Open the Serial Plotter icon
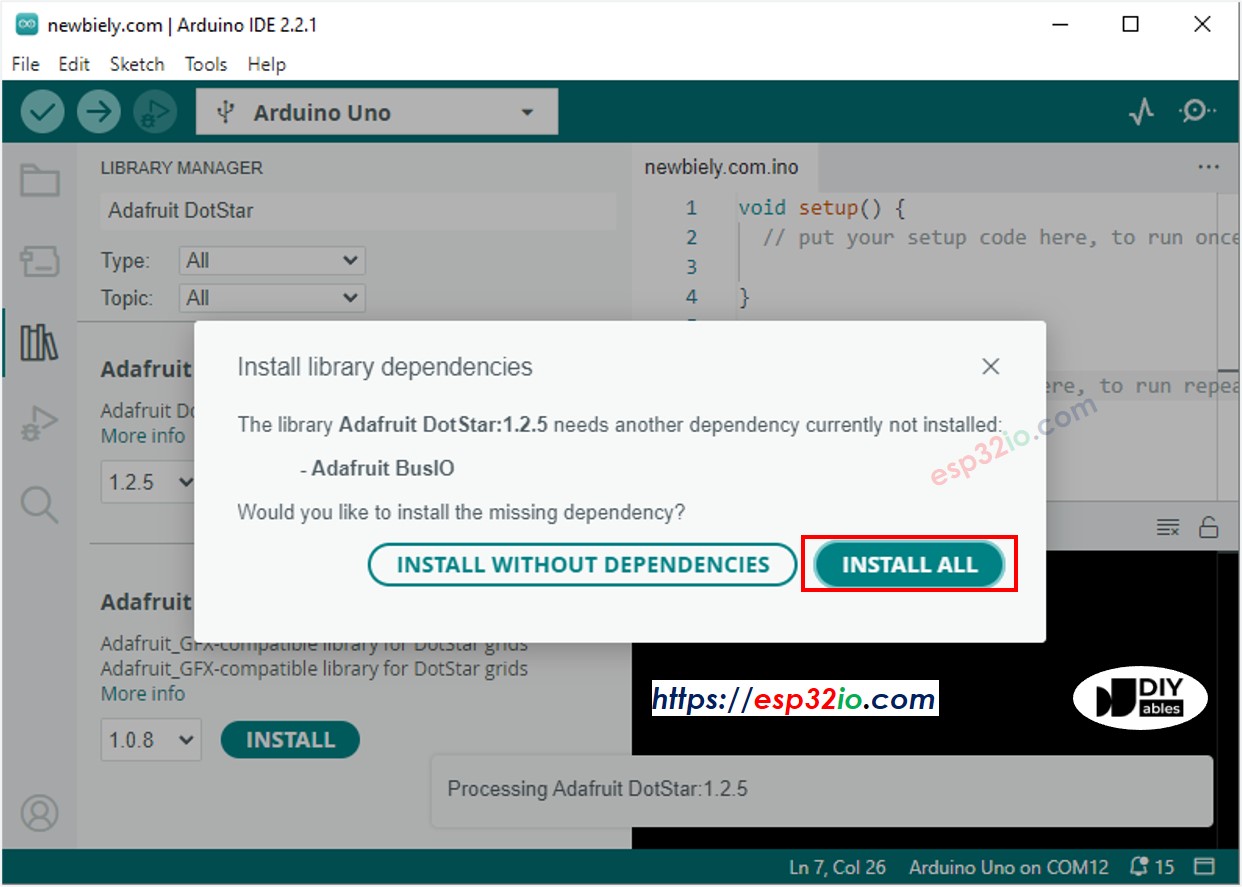The width and height of the screenshot is (1242, 887). pos(1141,112)
